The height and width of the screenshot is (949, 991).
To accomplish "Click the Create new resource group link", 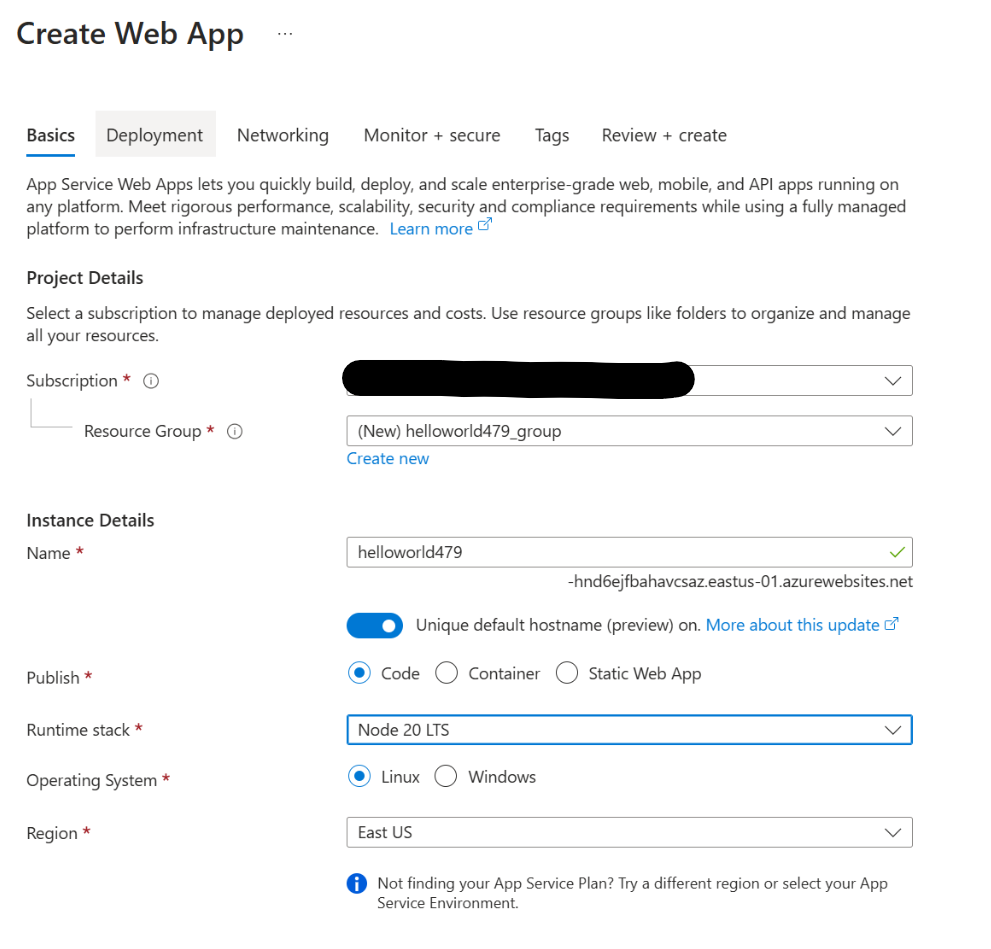I will [388, 458].
